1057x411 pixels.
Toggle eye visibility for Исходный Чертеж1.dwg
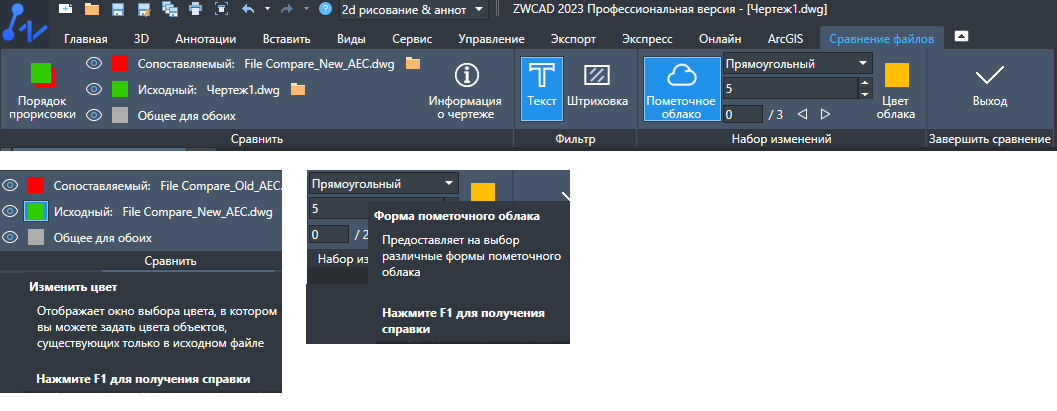point(94,89)
